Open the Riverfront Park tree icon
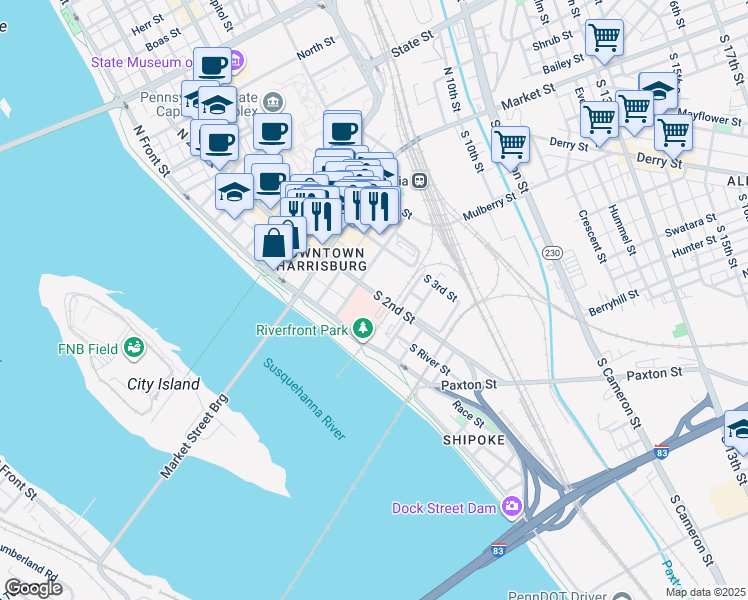748x600 pixels. click(x=363, y=330)
